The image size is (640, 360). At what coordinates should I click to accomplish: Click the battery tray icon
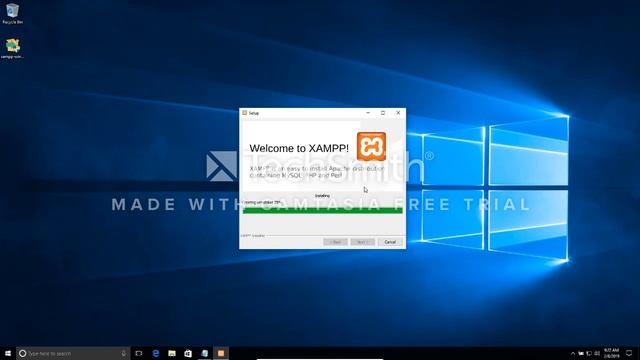pyautogui.click(x=581, y=353)
